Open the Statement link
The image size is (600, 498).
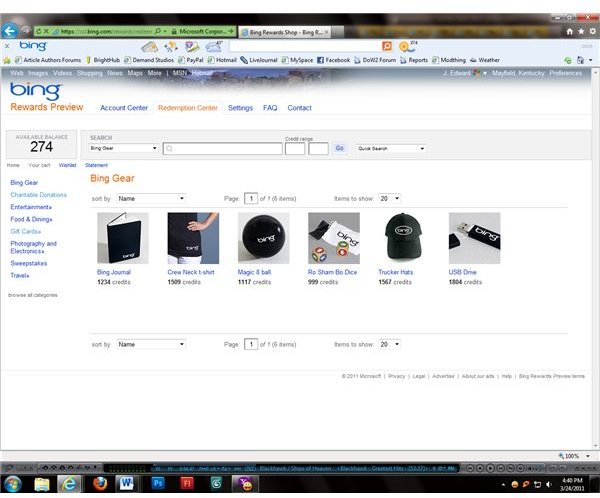pyautogui.click(x=96, y=165)
